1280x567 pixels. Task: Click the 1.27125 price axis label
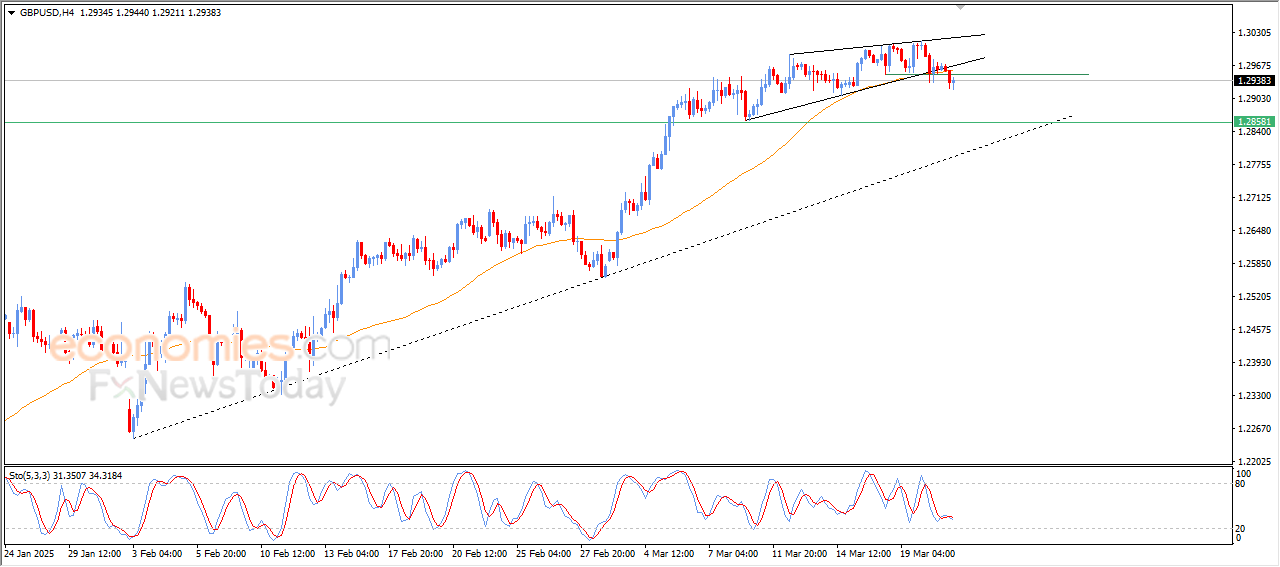(x=1254, y=198)
